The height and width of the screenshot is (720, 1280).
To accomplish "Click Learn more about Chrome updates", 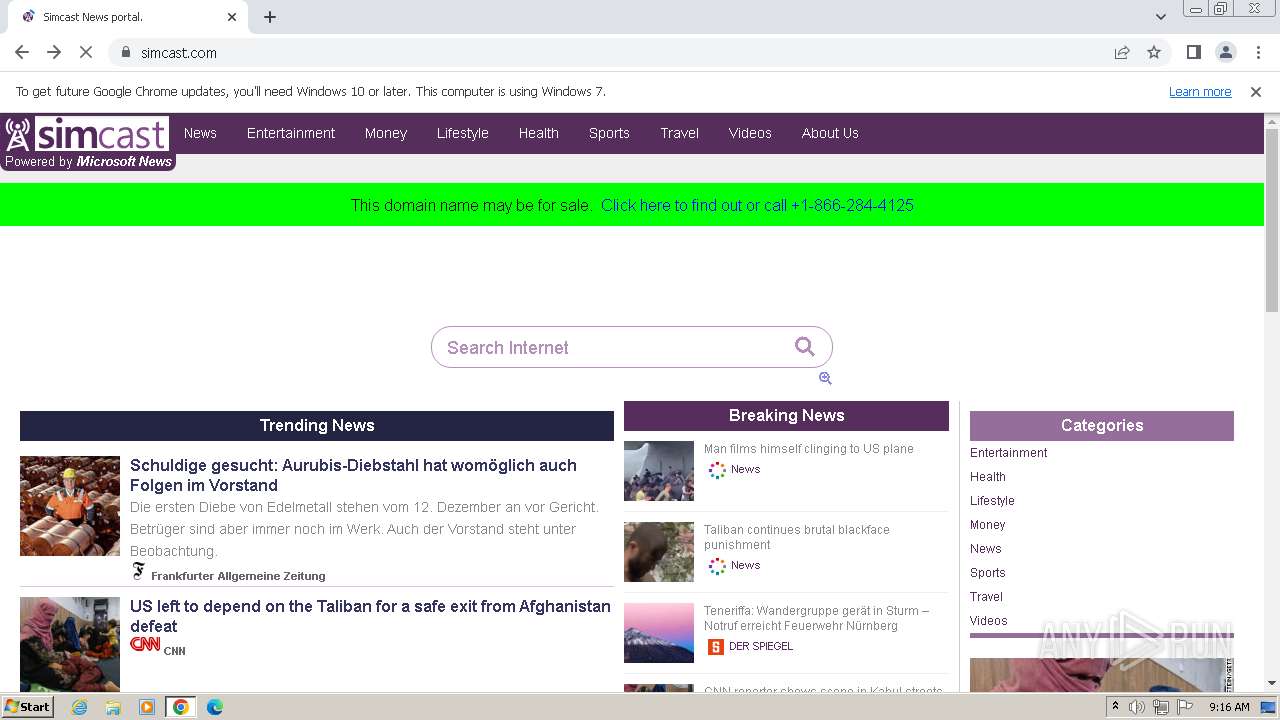I will (x=1200, y=91).
